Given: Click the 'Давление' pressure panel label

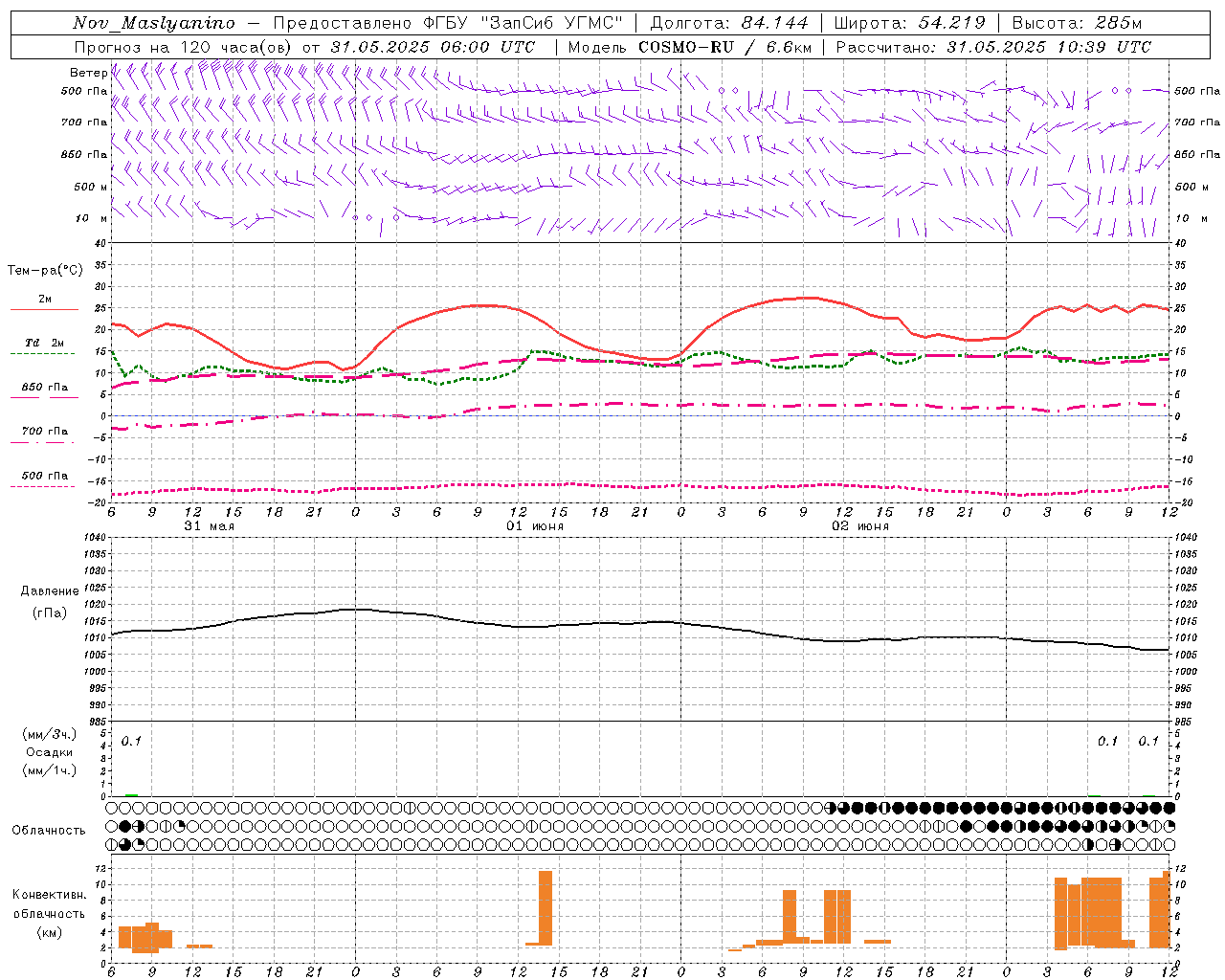Looking at the screenshot, I should pyautogui.click(x=50, y=591).
